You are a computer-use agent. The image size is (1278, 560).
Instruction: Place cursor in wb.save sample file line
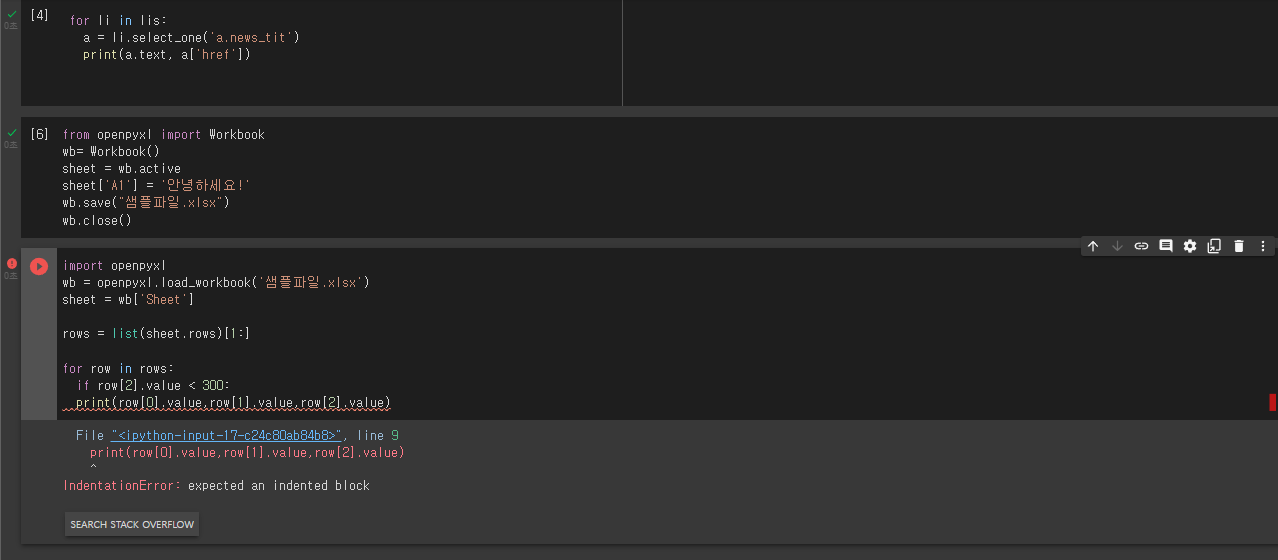pyautogui.click(x=146, y=203)
